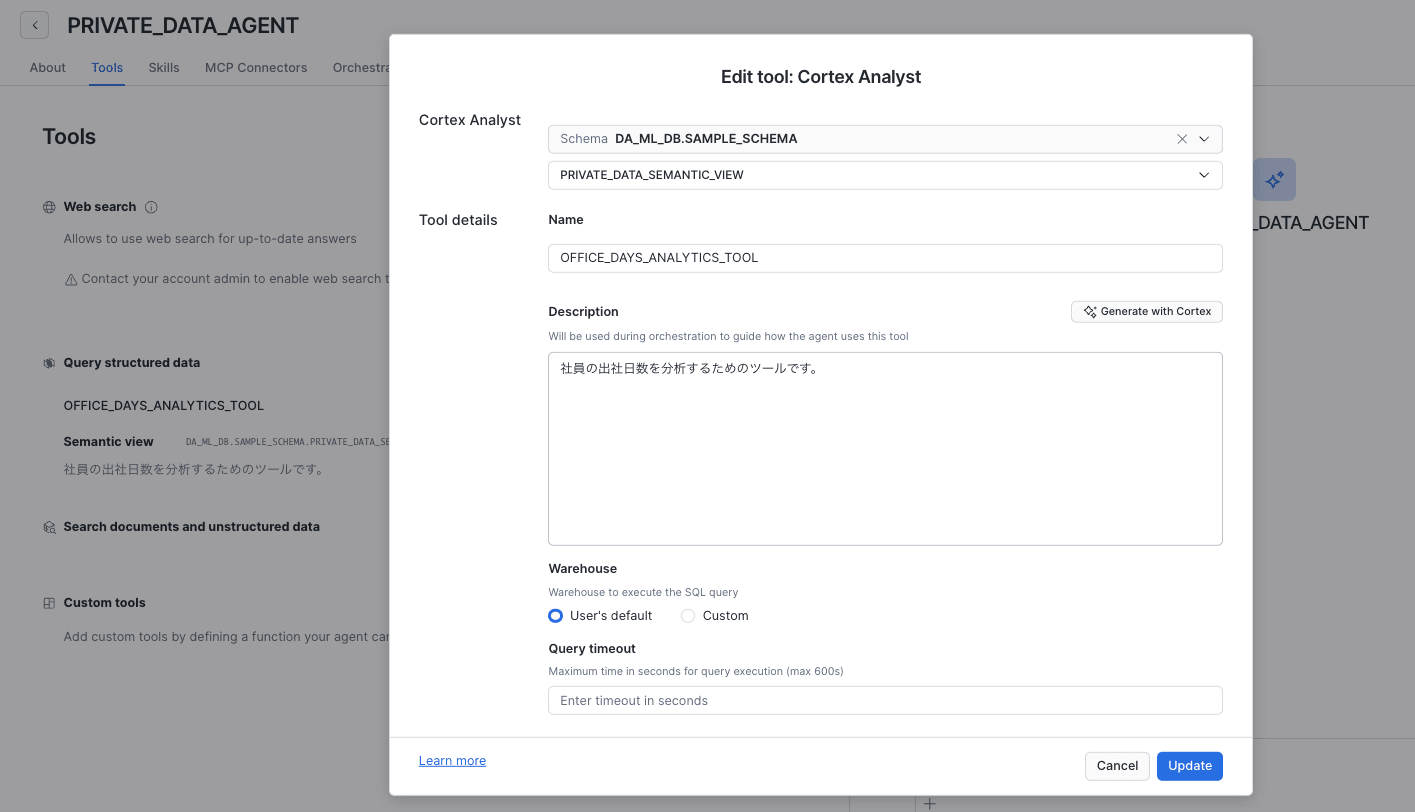Switch to the About tab
Screen dimensions: 1415x812
48,68
